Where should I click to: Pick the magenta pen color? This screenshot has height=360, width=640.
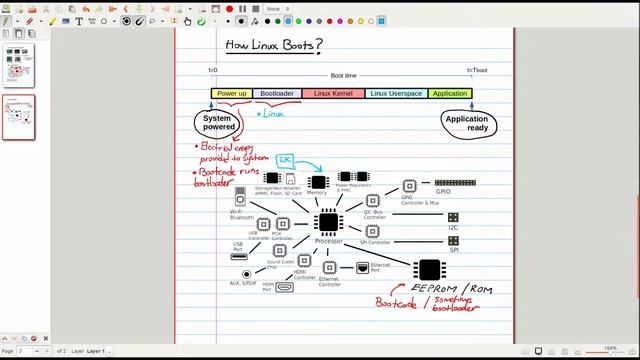(x=340, y=21)
